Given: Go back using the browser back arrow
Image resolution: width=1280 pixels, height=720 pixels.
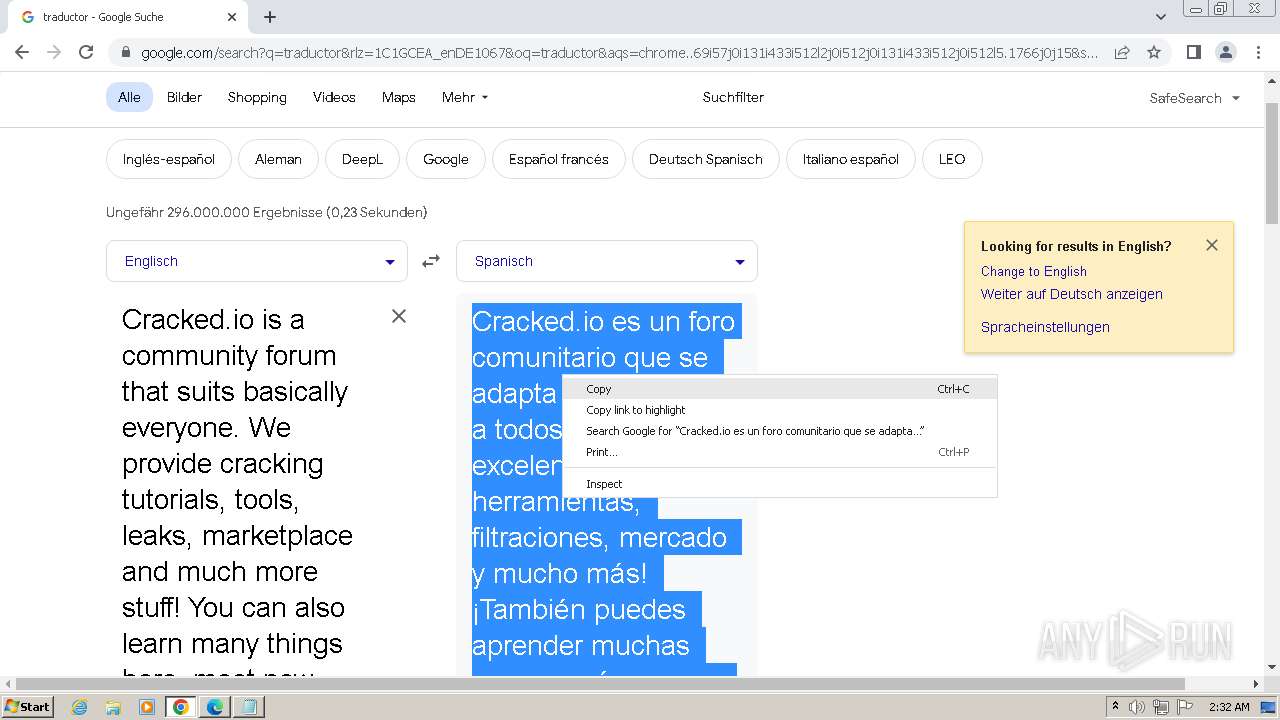Looking at the screenshot, I should (x=22, y=52).
